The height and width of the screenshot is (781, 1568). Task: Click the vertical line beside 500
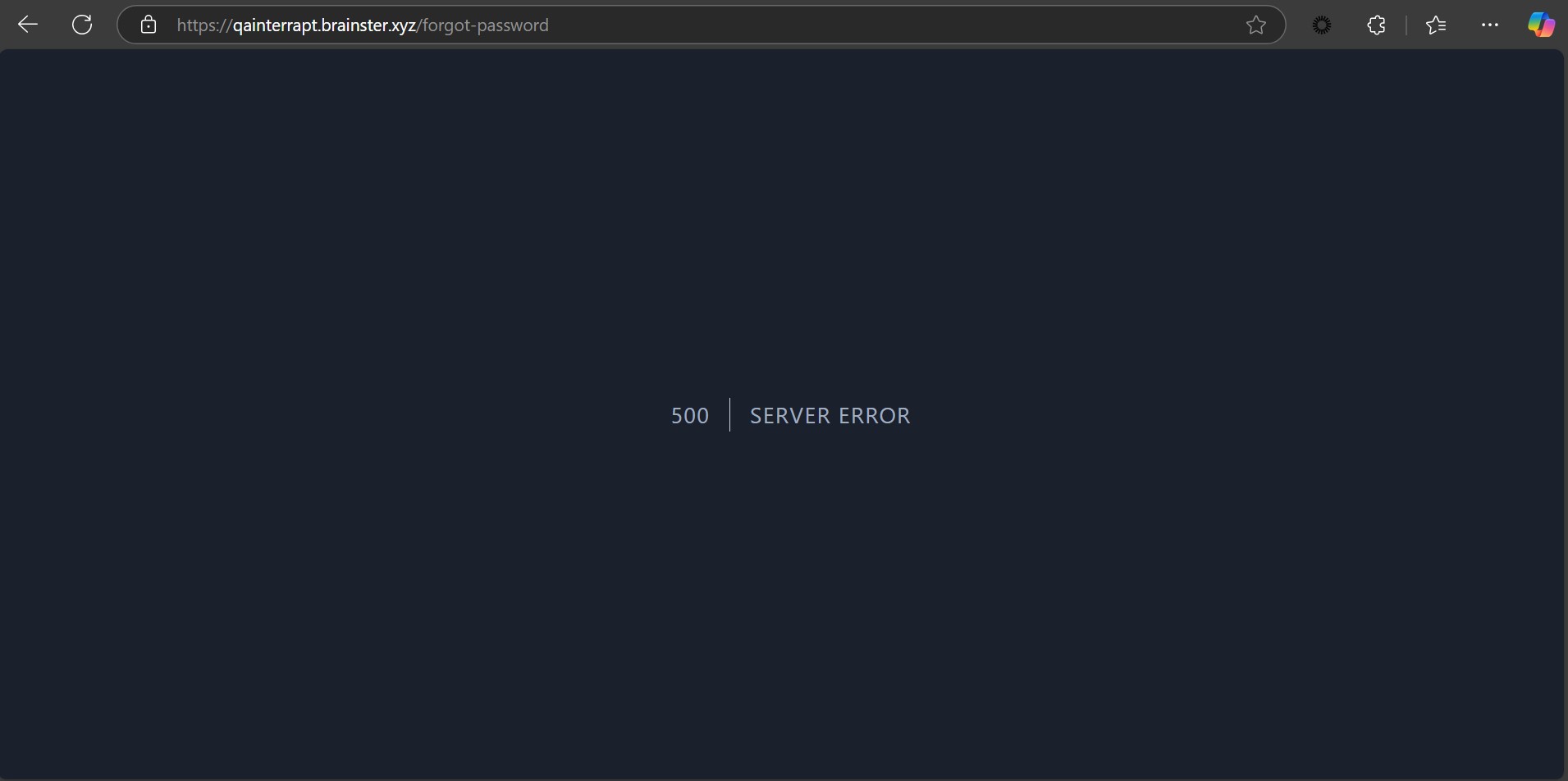[x=729, y=415]
